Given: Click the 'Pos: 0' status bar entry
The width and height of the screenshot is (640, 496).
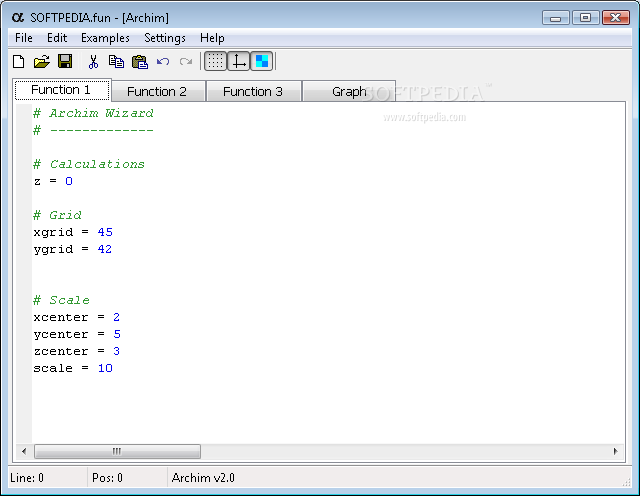Looking at the screenshot, I should tap(107, 478).
